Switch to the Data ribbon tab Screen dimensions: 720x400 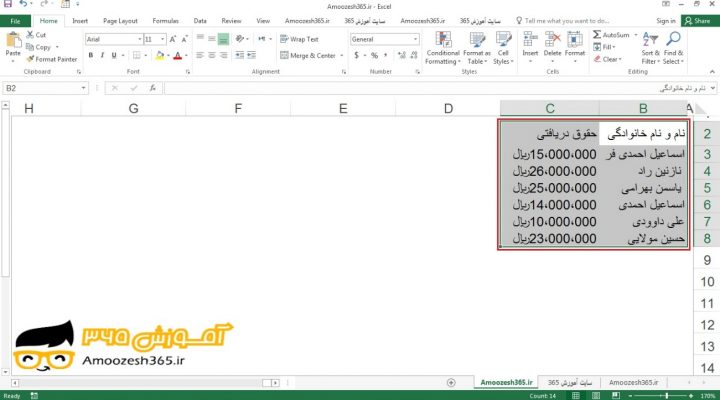pyautogui.click(x=200, y=21)
